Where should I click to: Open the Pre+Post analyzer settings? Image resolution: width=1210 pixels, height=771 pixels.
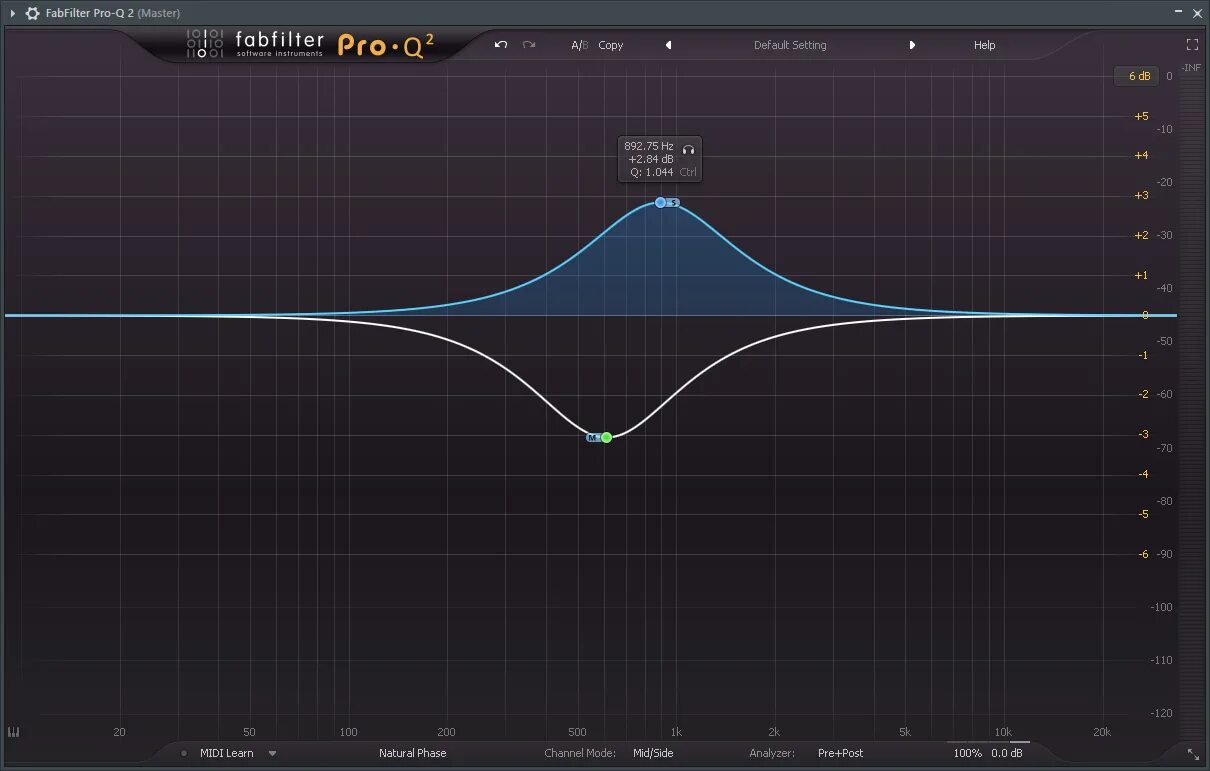pyautogui.click(x=840, y=753)
